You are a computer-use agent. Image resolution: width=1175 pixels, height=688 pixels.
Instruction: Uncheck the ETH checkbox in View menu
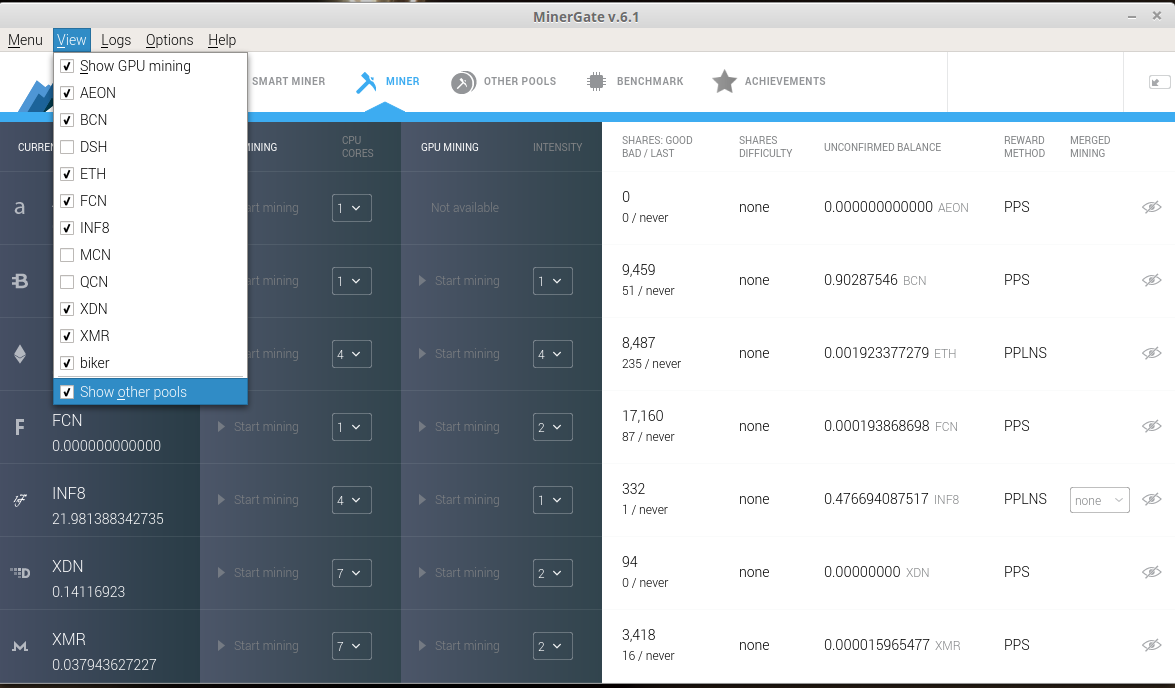[x=67, y=174]
